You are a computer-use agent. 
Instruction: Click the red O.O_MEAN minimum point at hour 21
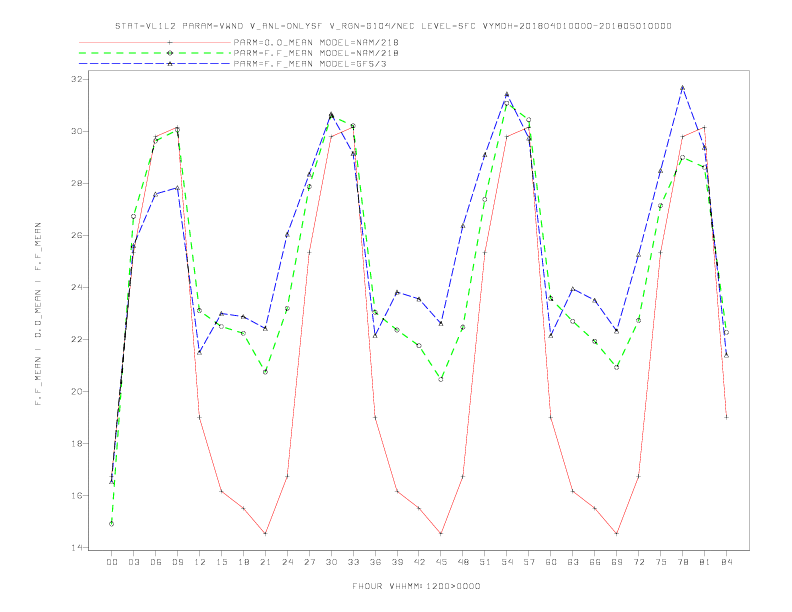[265, 534]
